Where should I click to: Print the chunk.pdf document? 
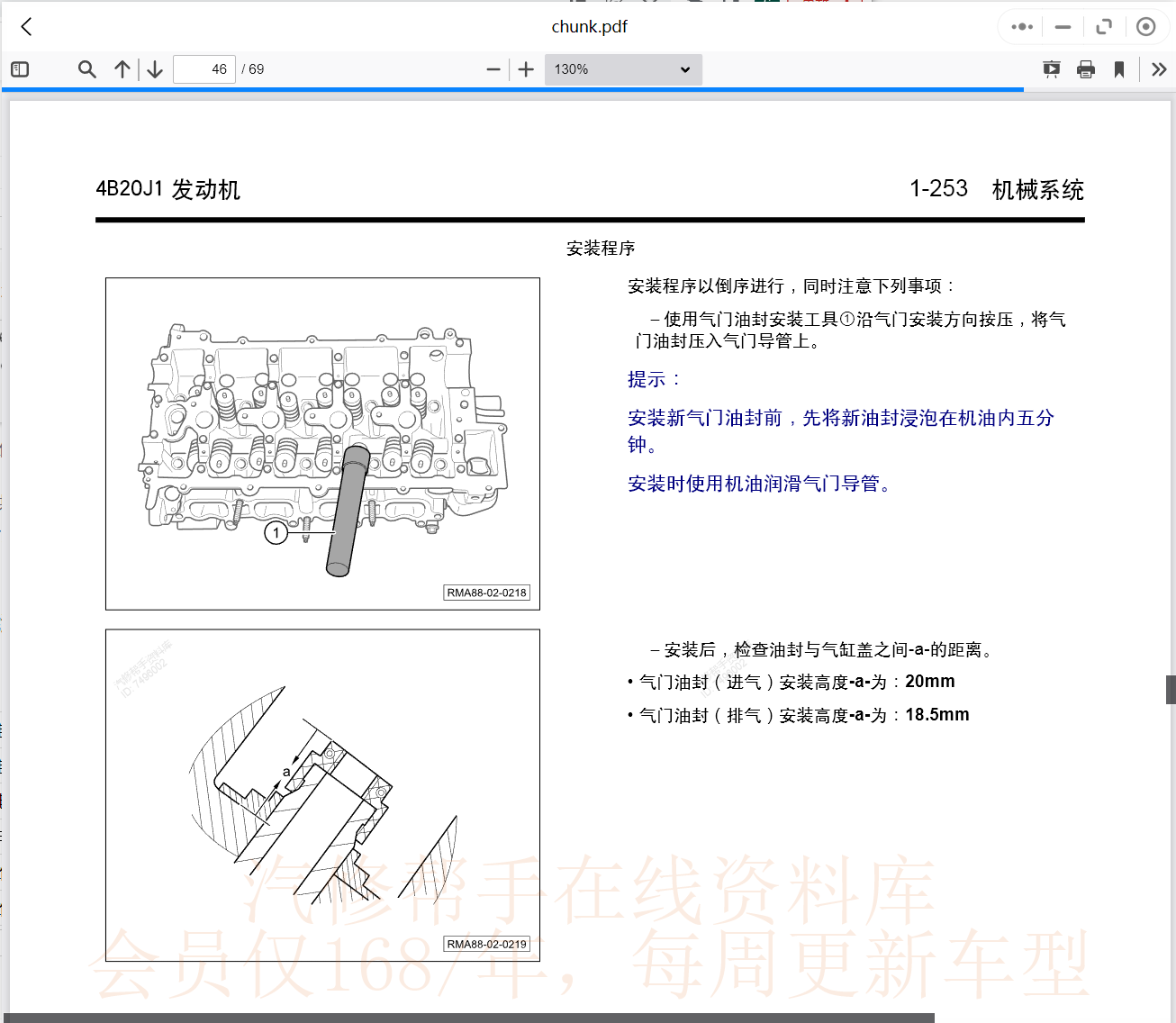pos(1085,68)
